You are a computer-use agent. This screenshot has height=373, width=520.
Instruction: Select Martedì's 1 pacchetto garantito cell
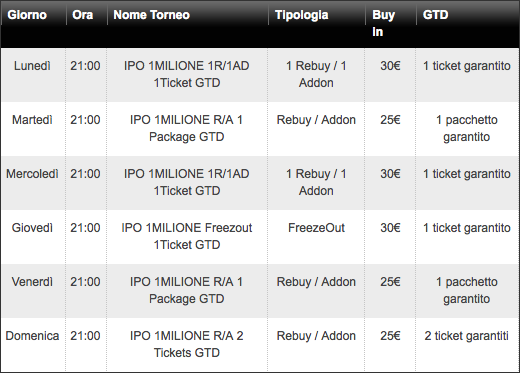(x=467, y=128)
